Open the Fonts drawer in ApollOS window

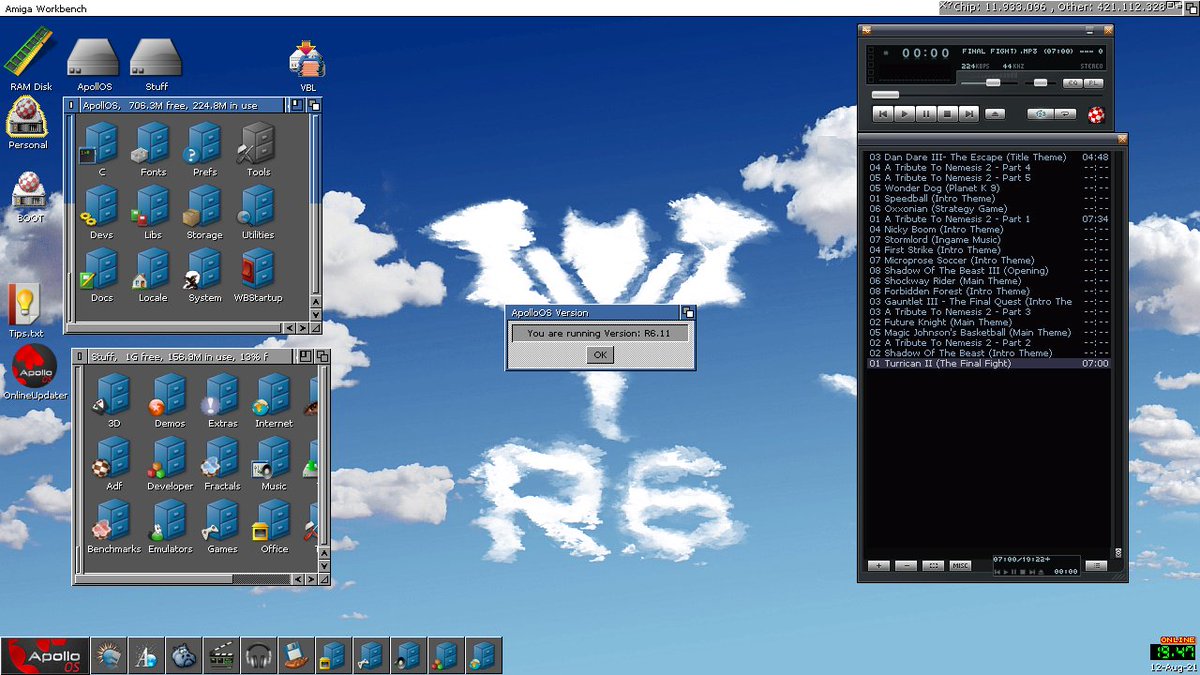click(x=153, y=149)
